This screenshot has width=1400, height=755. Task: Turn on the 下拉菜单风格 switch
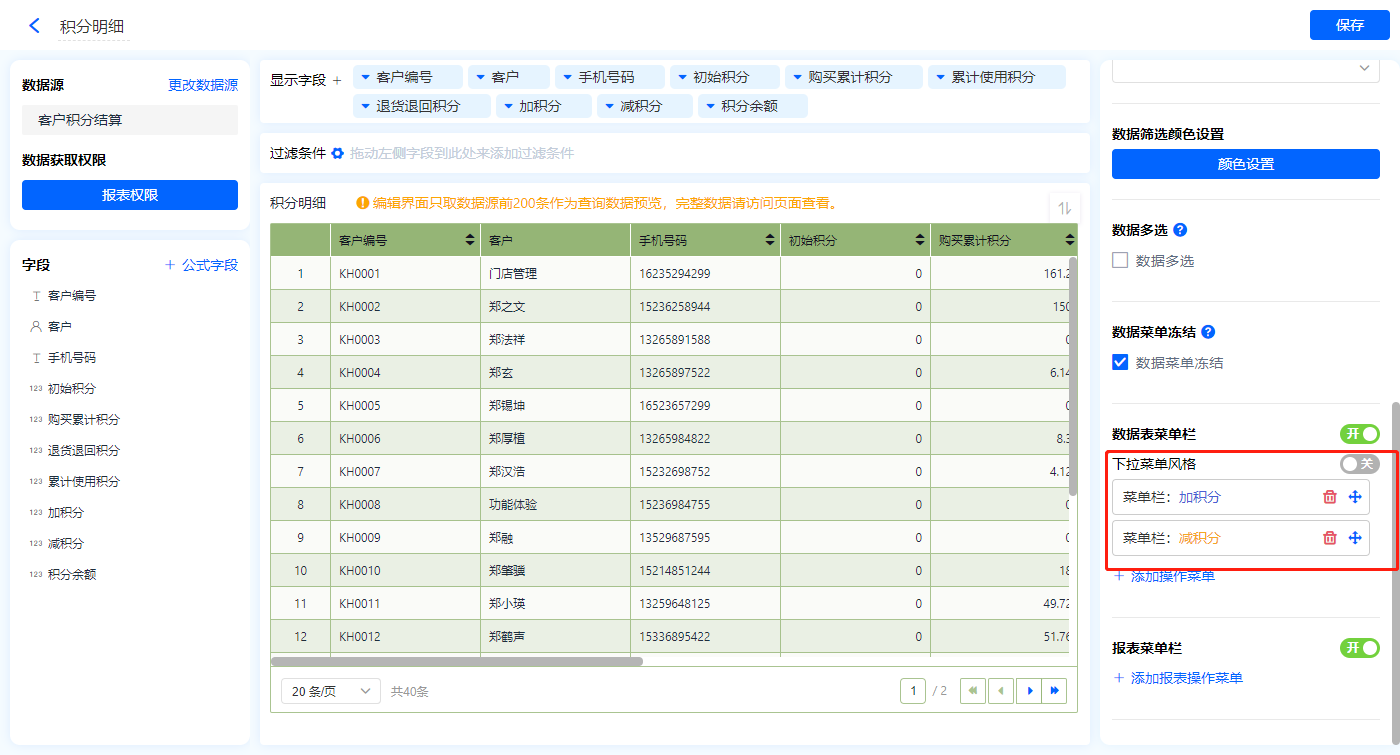1359,464
